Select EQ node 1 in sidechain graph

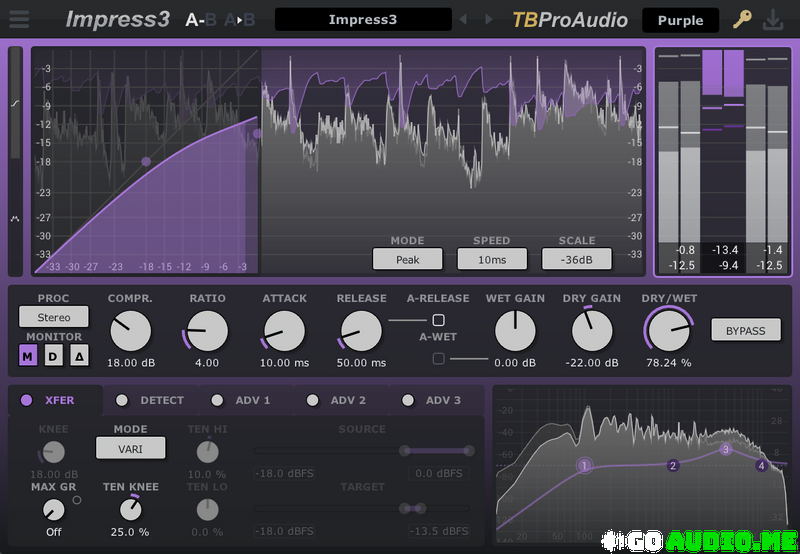click(x=585, y=465)
